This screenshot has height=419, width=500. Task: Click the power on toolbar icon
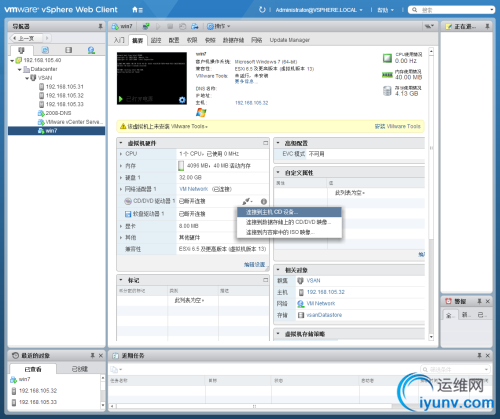(158, 26)
